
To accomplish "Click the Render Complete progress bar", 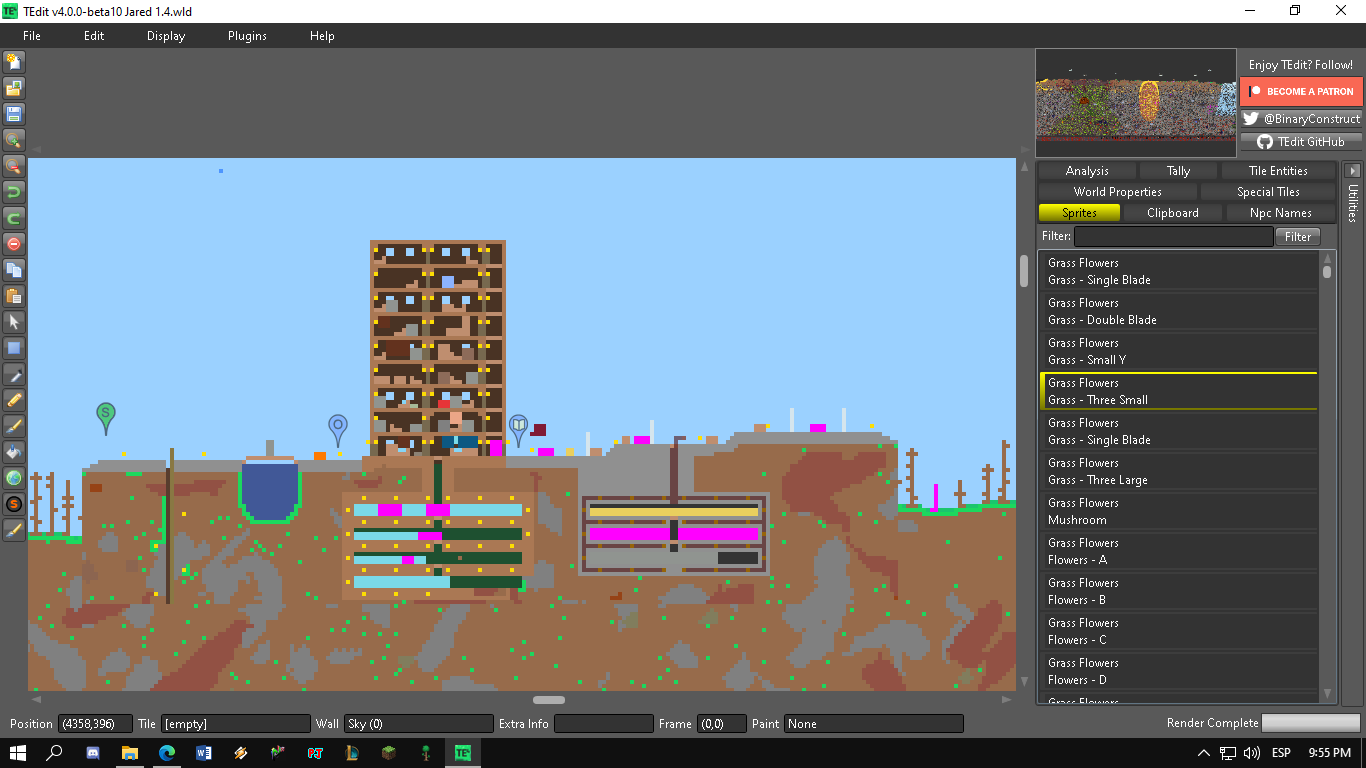I will tap(1310, 722).
